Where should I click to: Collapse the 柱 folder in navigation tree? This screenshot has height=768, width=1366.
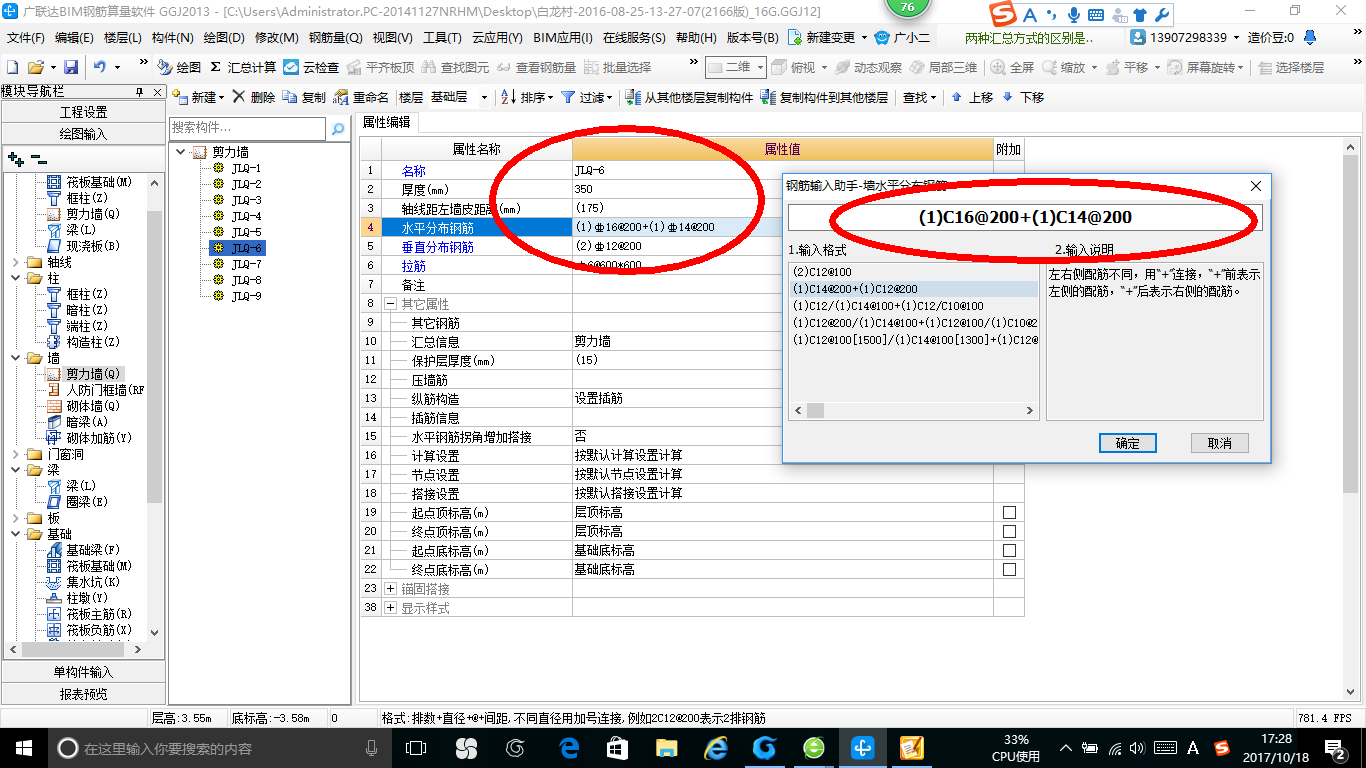(x=16, y=278)
